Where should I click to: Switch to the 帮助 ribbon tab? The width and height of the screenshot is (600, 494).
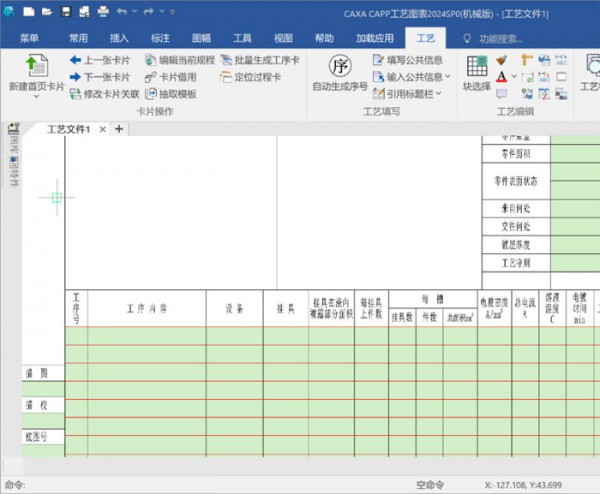point(324,38)
